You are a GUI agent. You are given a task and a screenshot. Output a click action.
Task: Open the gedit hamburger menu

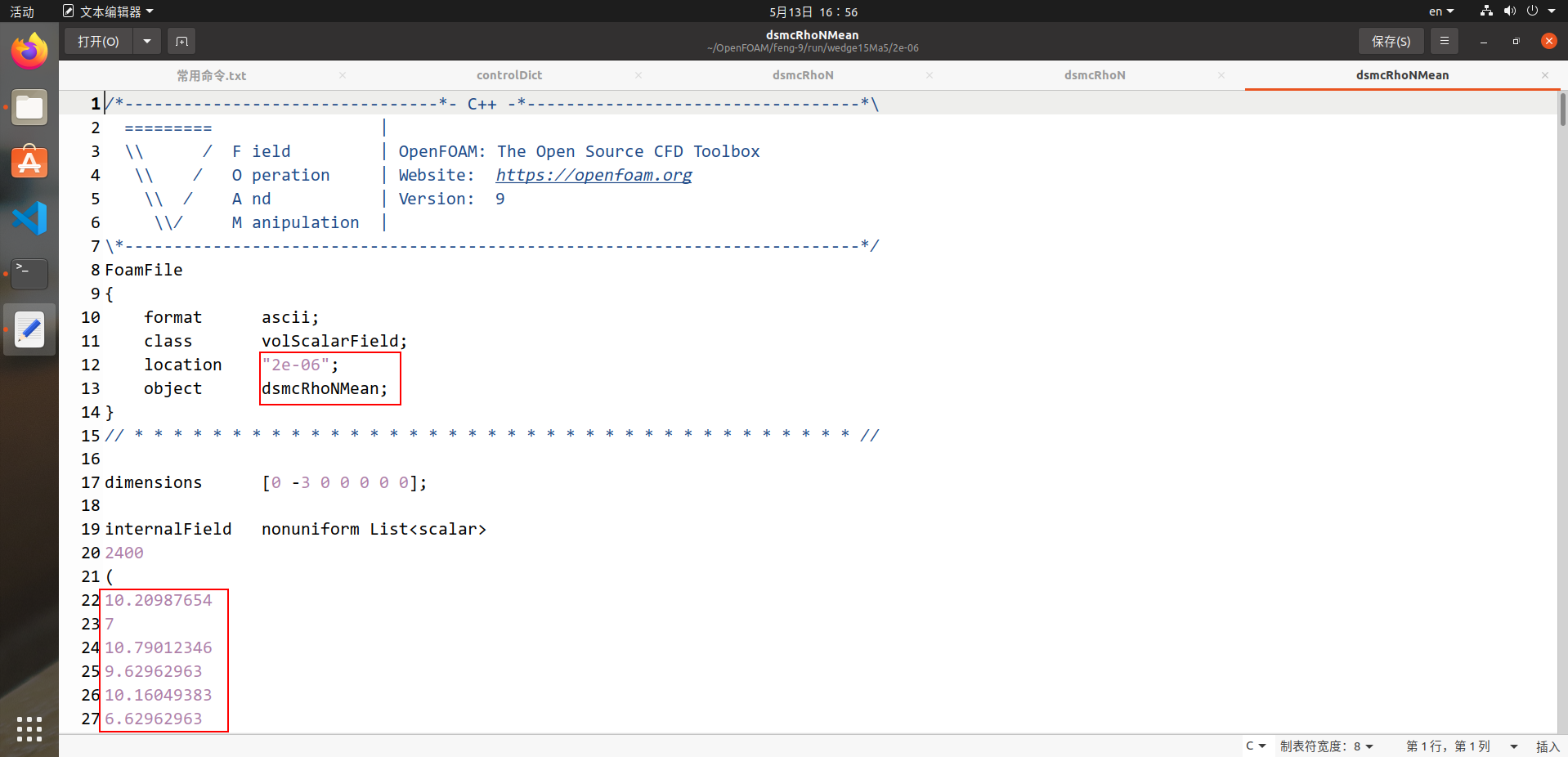(1444, 41)
